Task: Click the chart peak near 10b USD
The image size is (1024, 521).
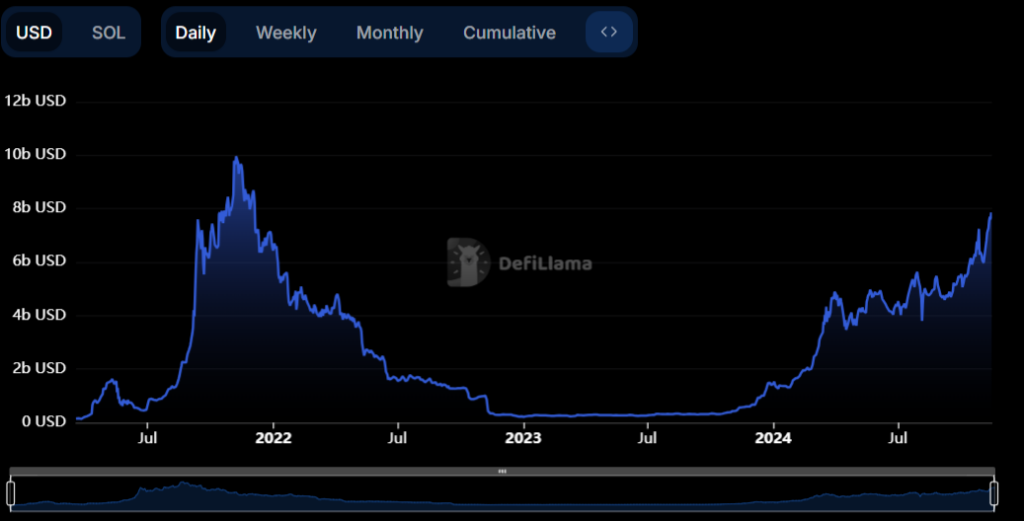Action: click(236, 158)
